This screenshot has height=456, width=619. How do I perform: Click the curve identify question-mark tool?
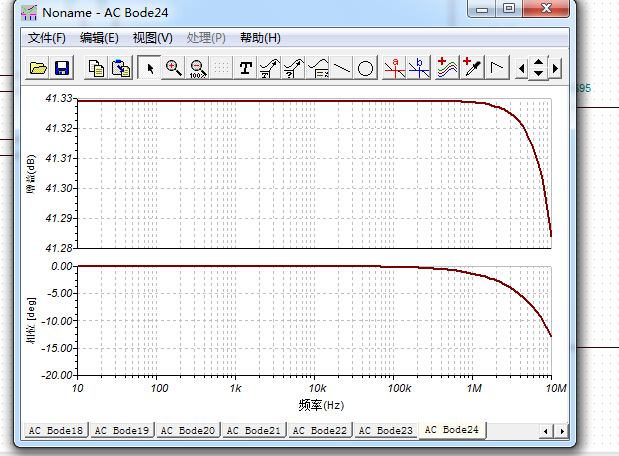[294, 68]
